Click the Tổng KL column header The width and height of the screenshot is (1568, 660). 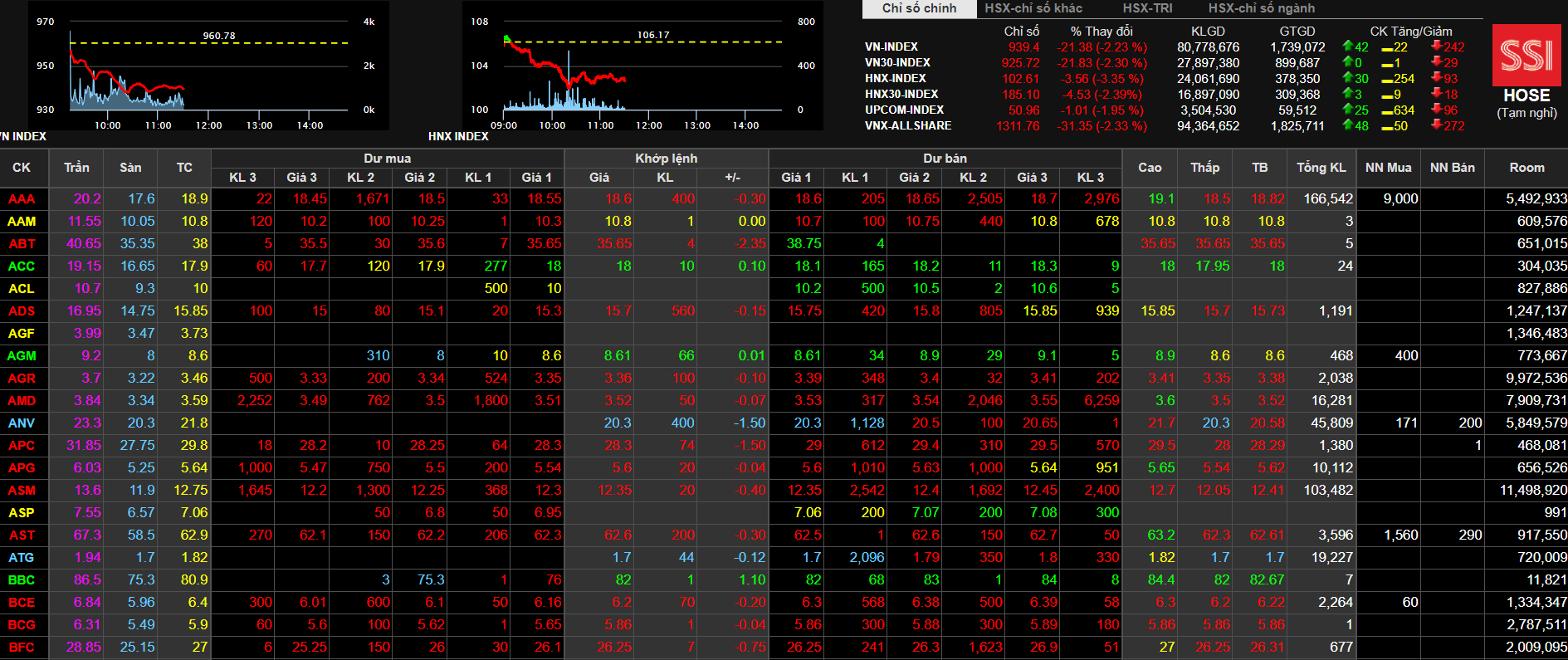[1321, 168]
